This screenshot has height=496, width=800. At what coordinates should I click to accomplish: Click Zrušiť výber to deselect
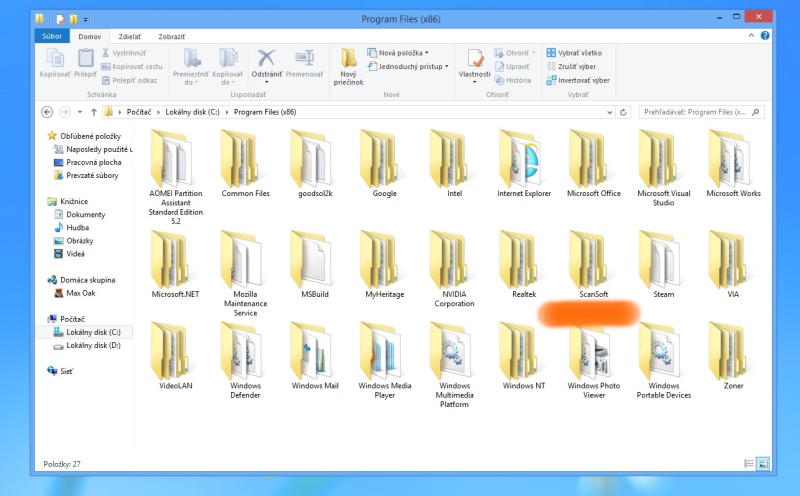pos(571,66)
